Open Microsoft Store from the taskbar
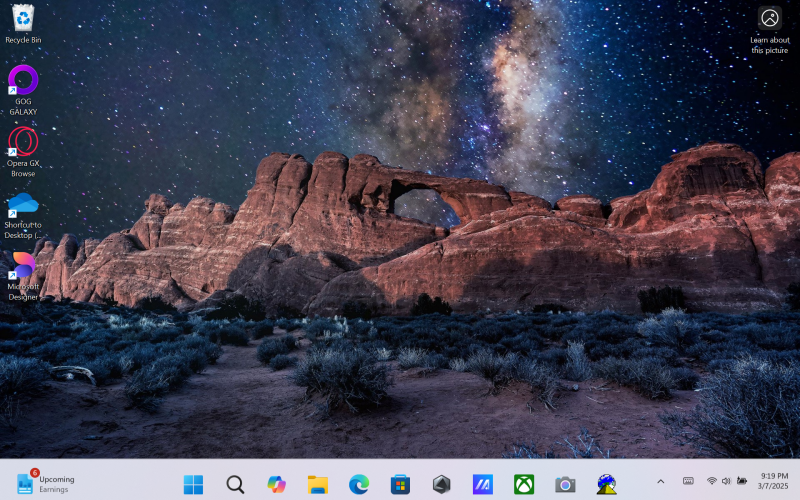The image size is (800, 500). tap(401, 484)
